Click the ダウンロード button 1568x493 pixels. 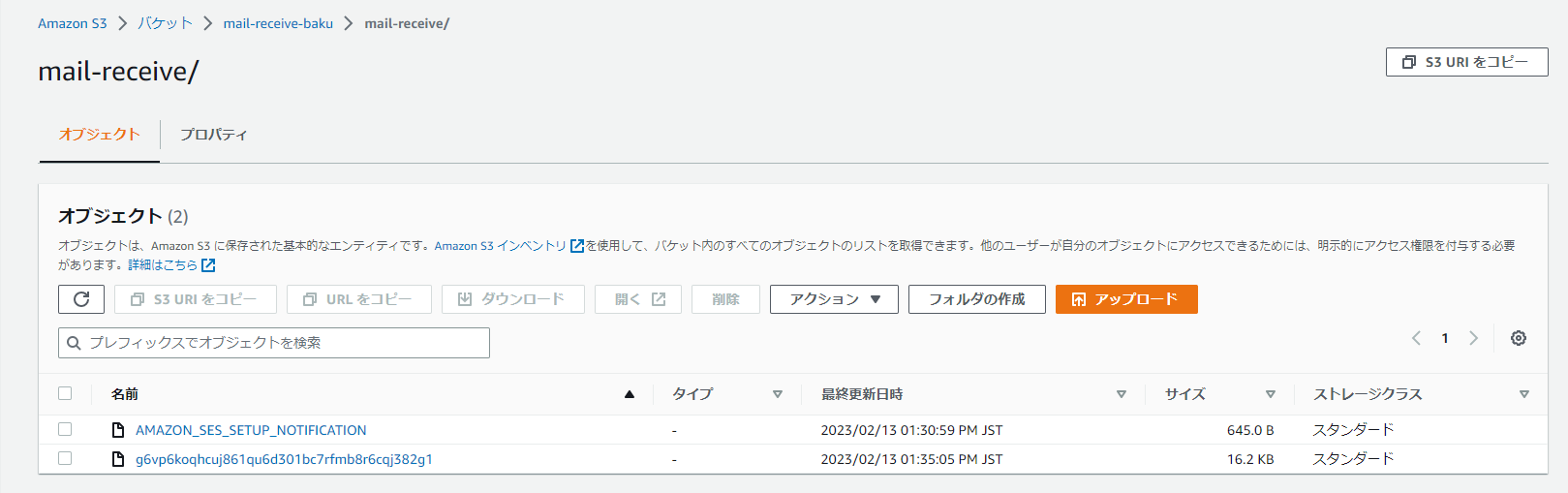(x=513, y=299)
